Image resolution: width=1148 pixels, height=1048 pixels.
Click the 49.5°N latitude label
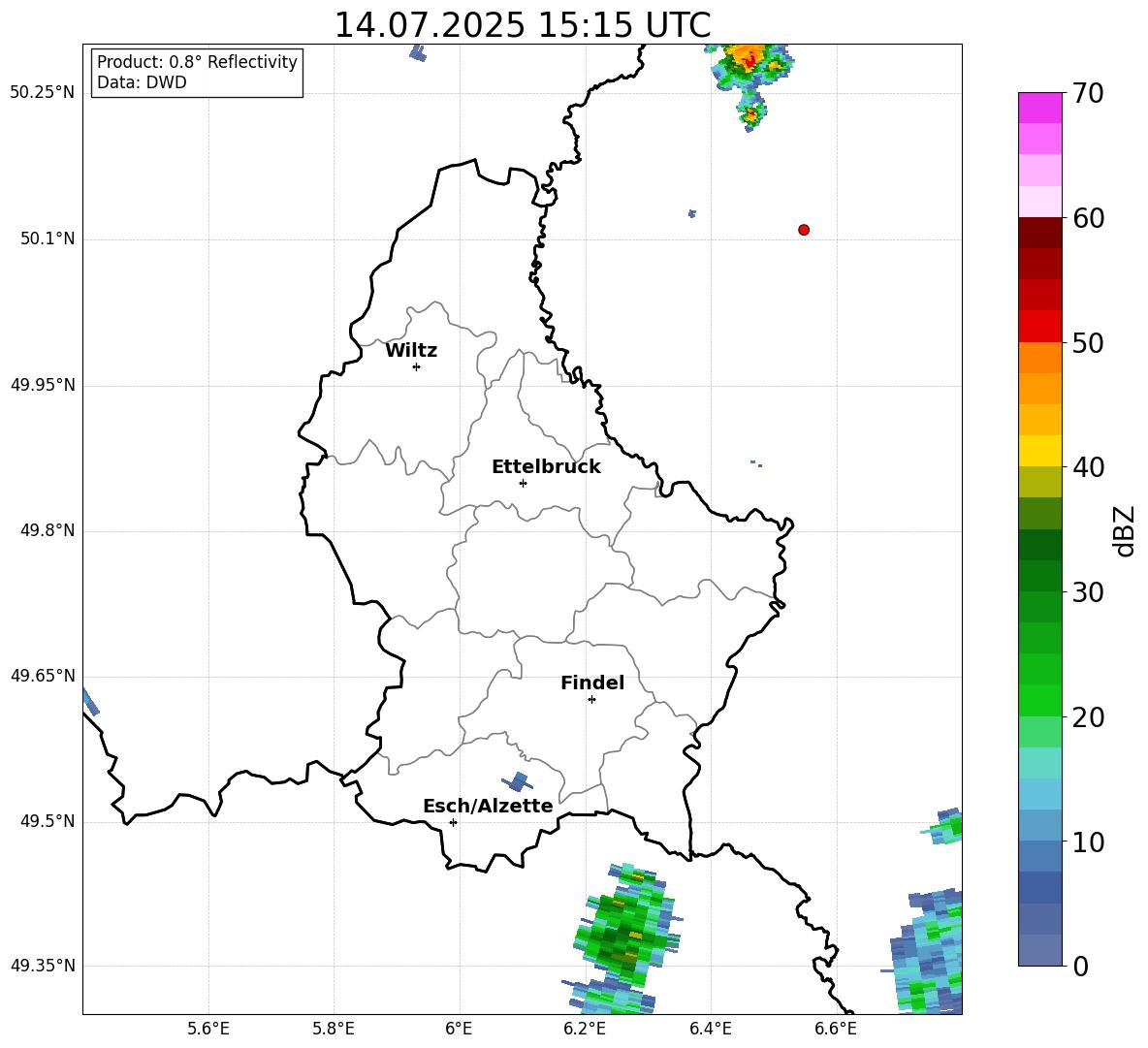48,821
